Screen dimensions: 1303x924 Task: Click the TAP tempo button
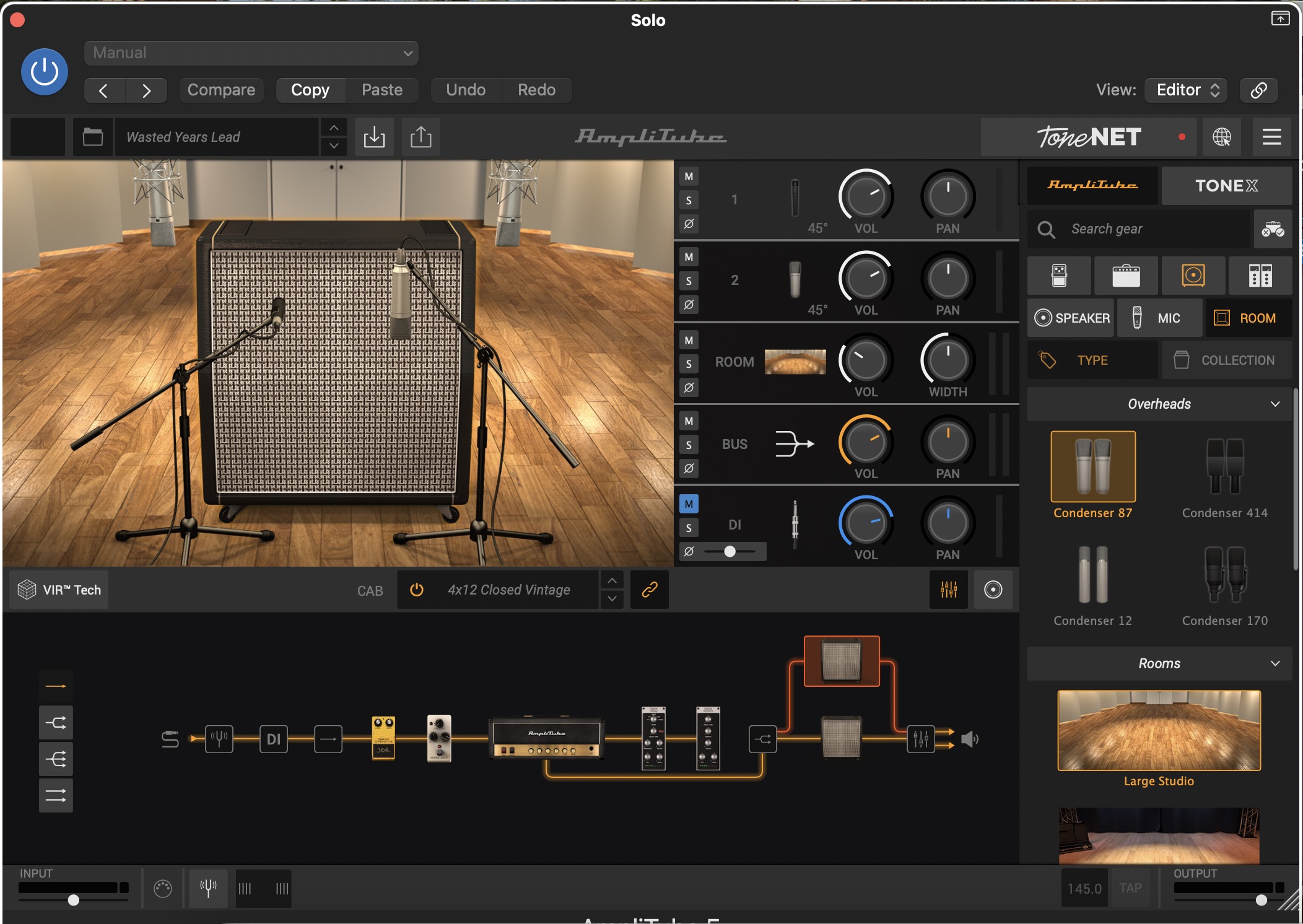pos(1130,888)
